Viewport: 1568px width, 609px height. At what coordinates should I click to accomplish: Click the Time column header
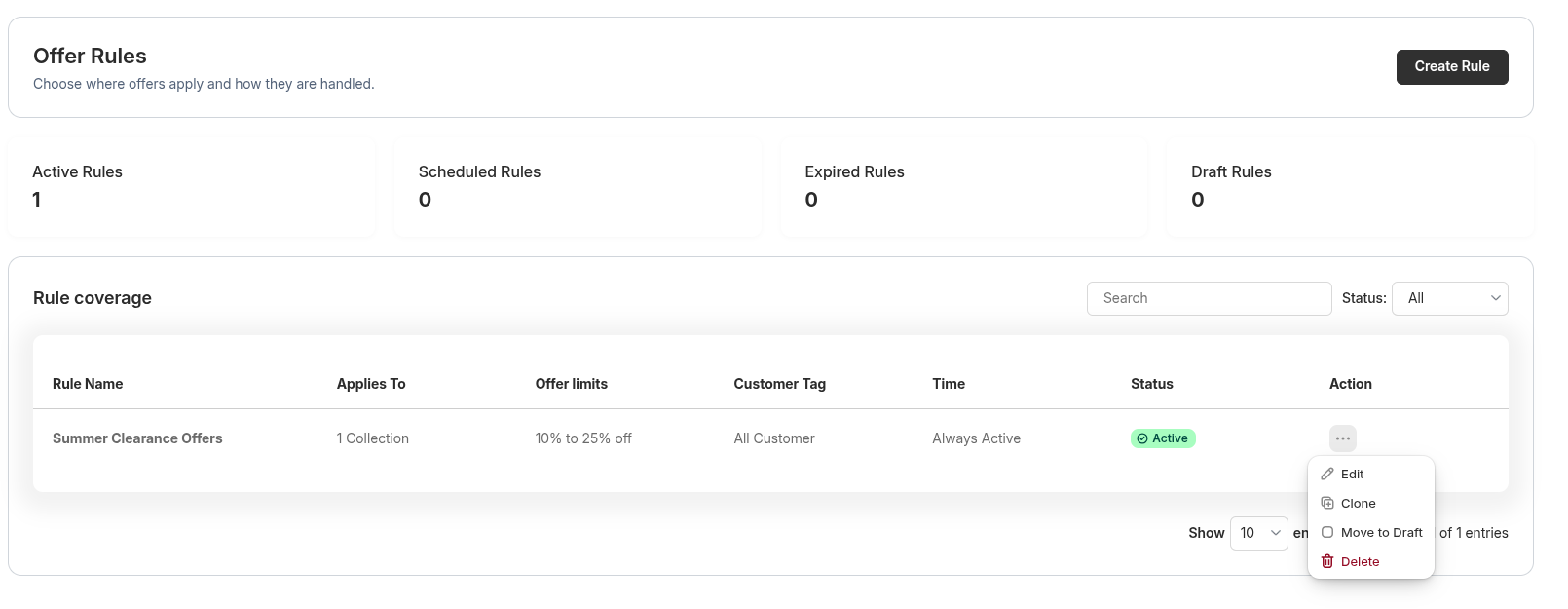(x=949, y=384)
